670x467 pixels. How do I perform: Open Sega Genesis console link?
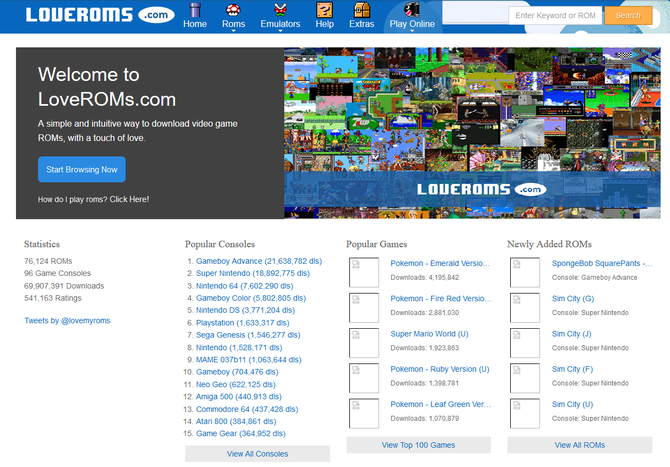(248, 335)
